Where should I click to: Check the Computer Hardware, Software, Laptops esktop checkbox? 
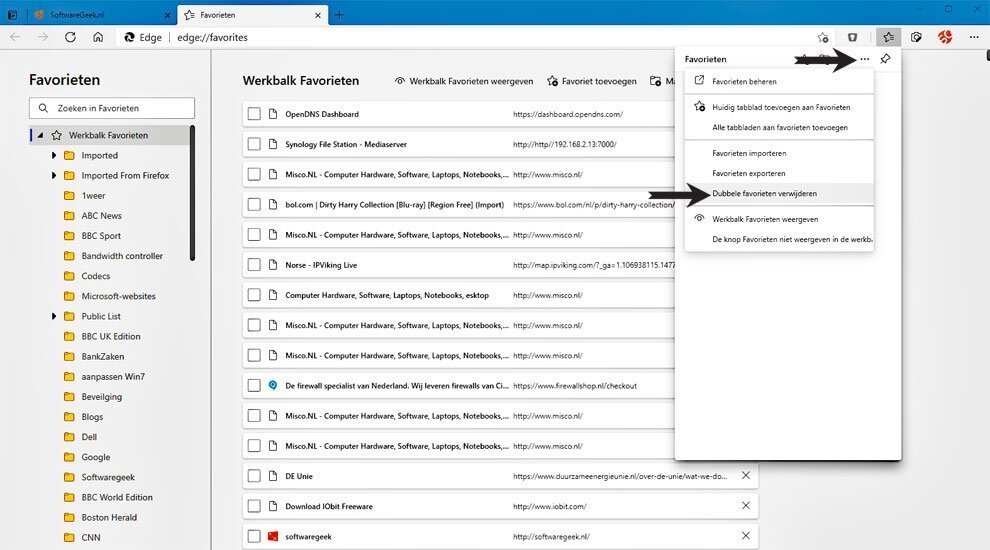(x=254, y=295)
